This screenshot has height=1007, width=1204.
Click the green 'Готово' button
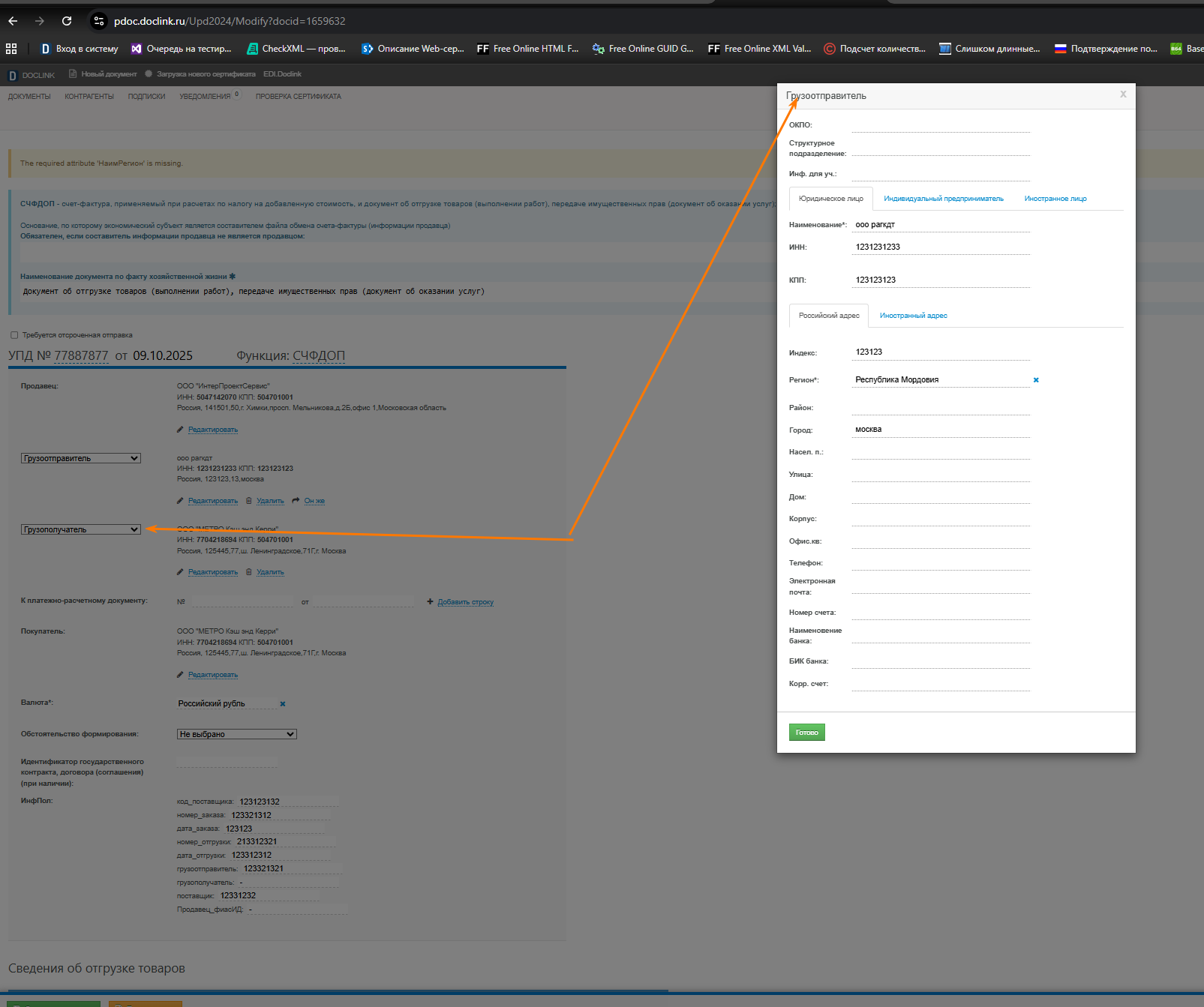[x=807, y=733]
